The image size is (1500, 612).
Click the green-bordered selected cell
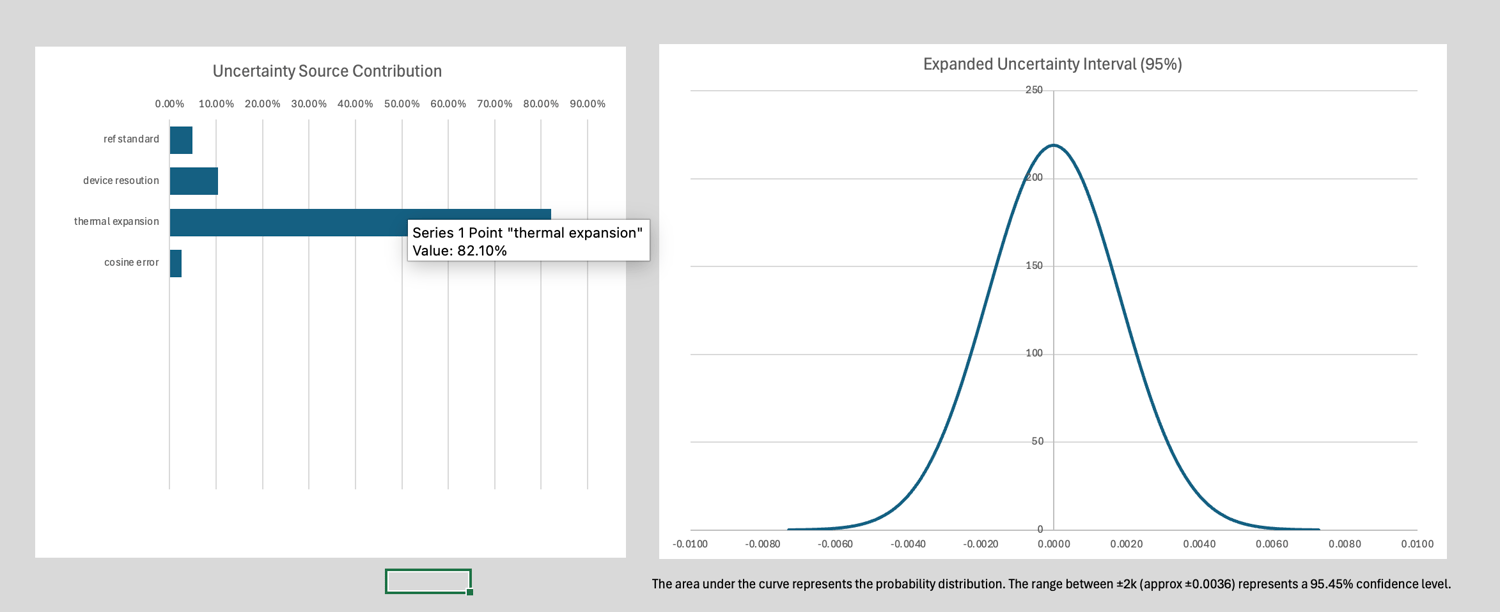tap(427, 581)
